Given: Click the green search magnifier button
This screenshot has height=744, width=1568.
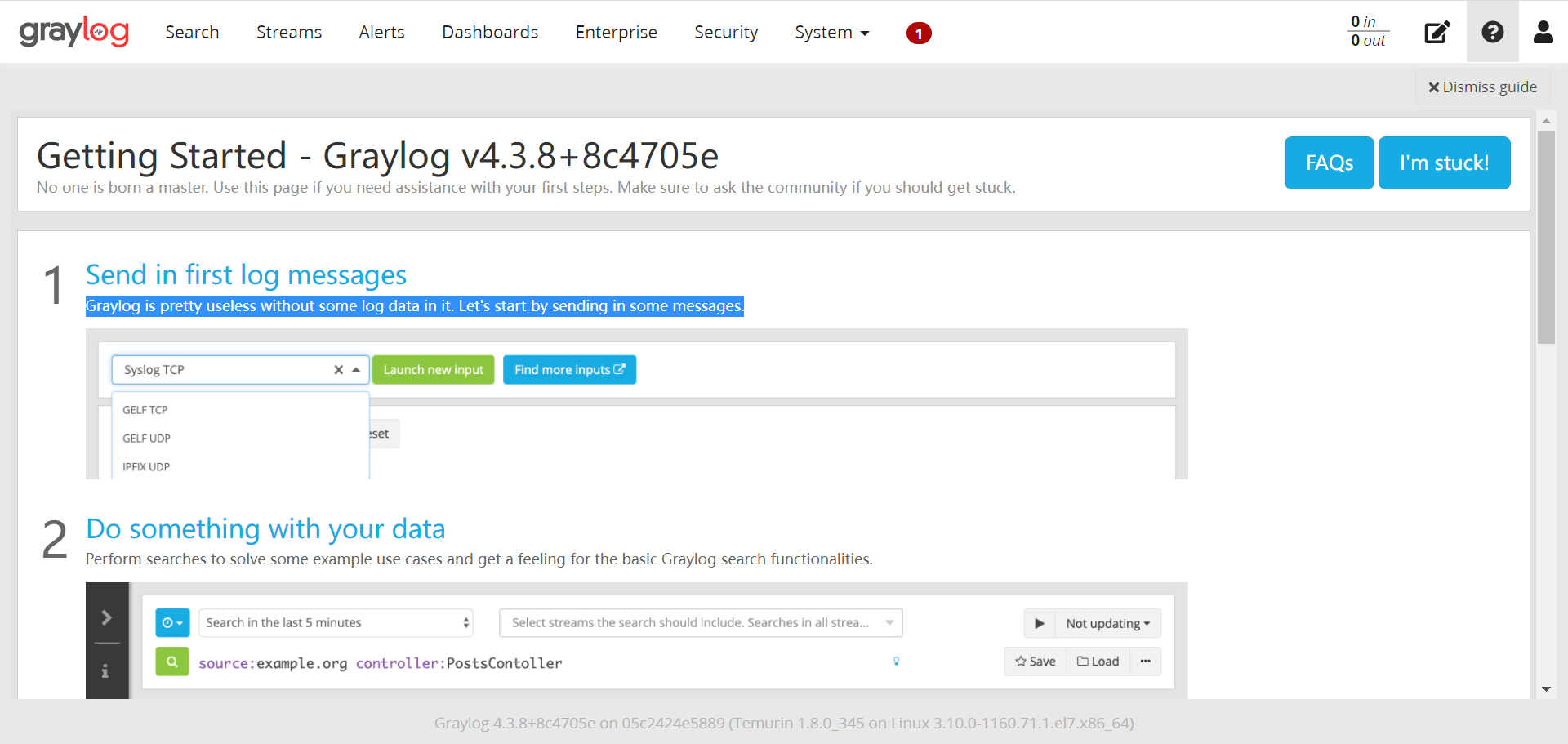Looking at the screenshot, I should point(172,662).
